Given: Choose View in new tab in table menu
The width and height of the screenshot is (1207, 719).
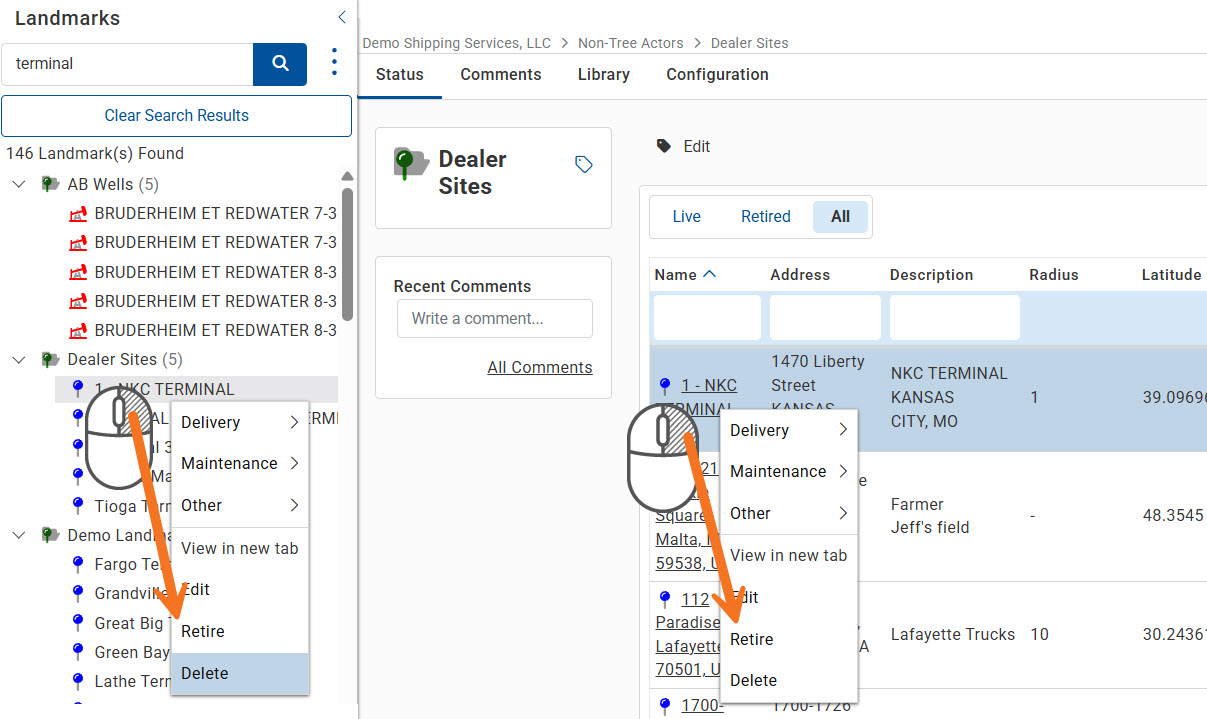Looking at the screenshot, I should (x=789, y=555).
